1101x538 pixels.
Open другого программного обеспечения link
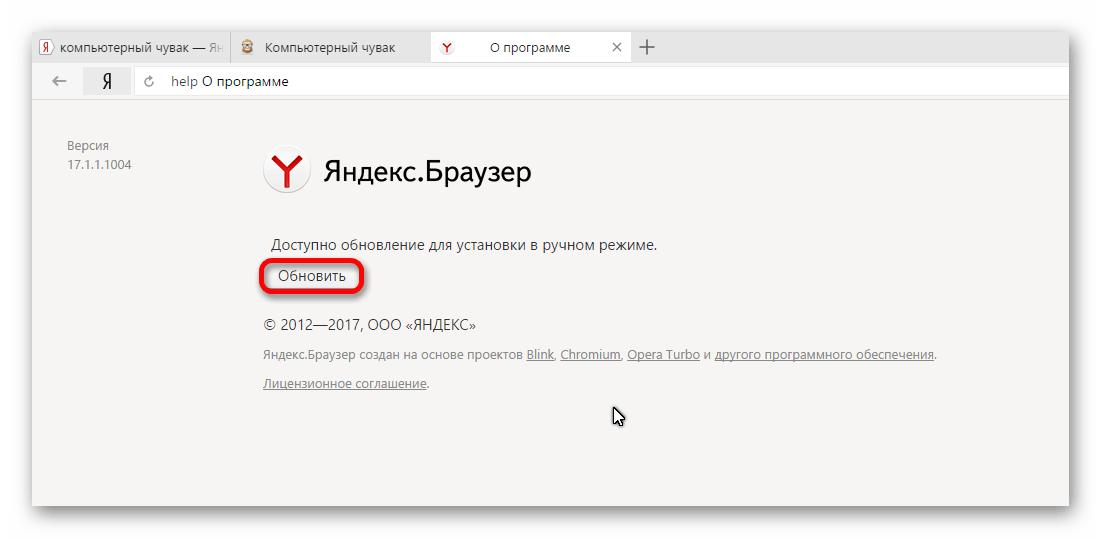(824, 355)
